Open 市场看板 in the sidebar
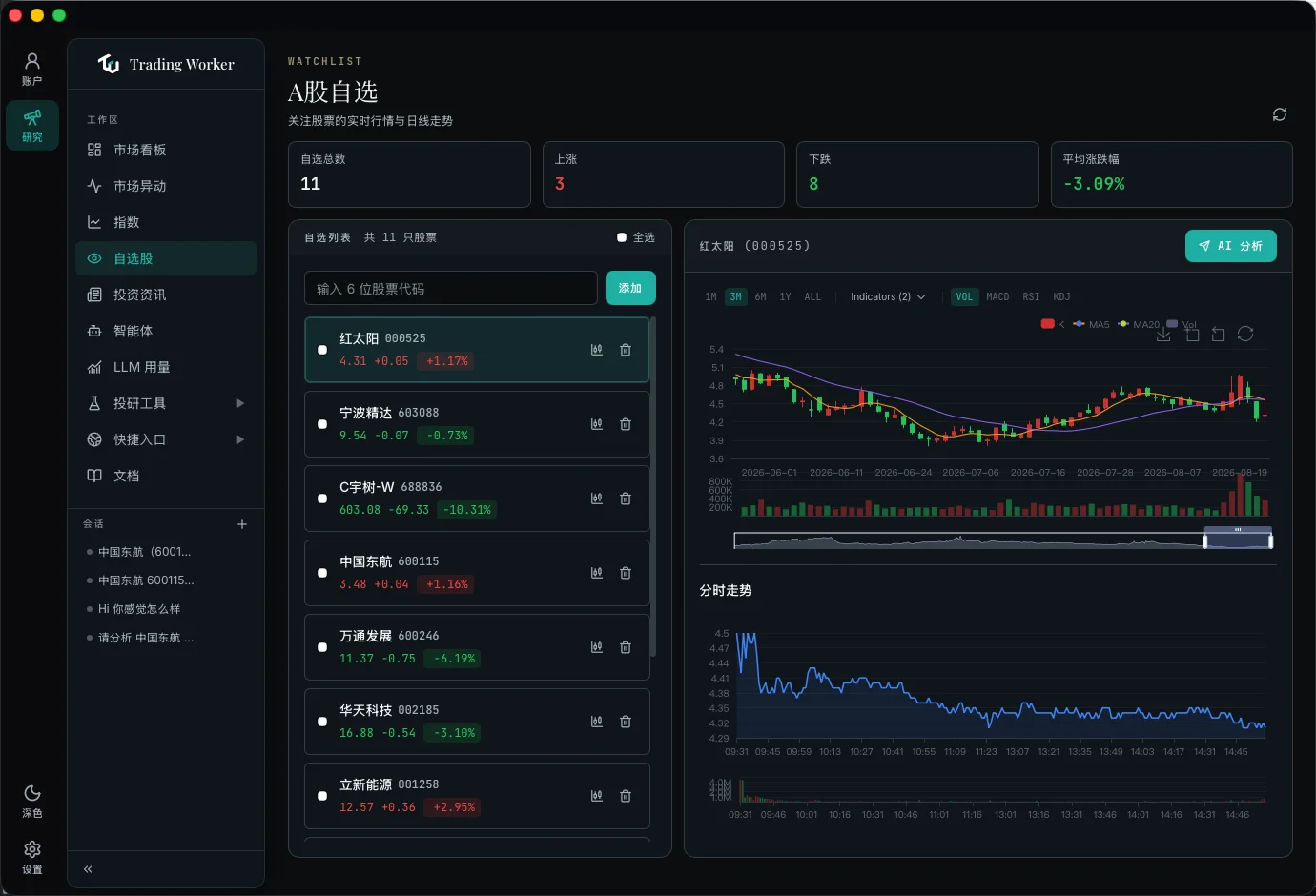The width and height of the screenshot is (1316, 896). 166,150
